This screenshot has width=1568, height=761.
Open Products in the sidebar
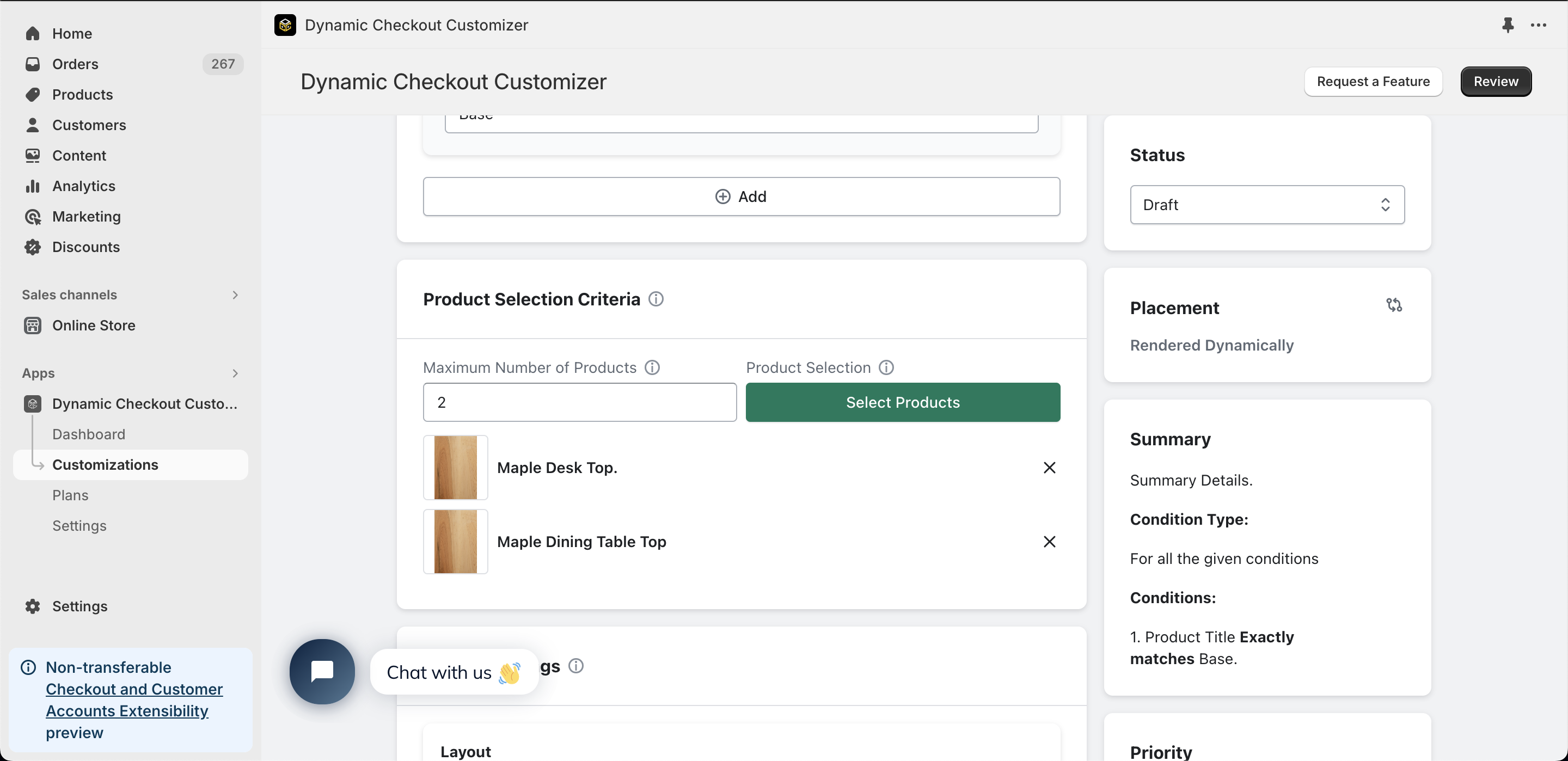pos(83,94)
